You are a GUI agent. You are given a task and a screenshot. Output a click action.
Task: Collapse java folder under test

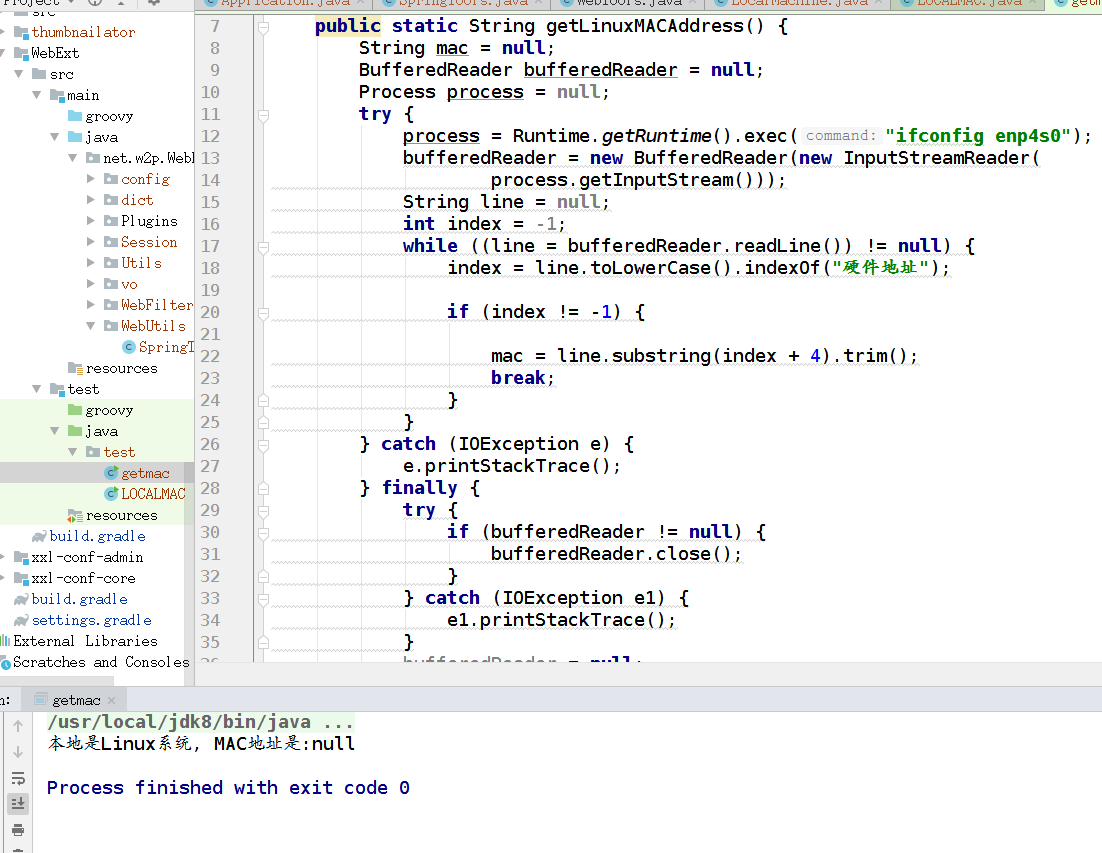[x=54, y=431]
